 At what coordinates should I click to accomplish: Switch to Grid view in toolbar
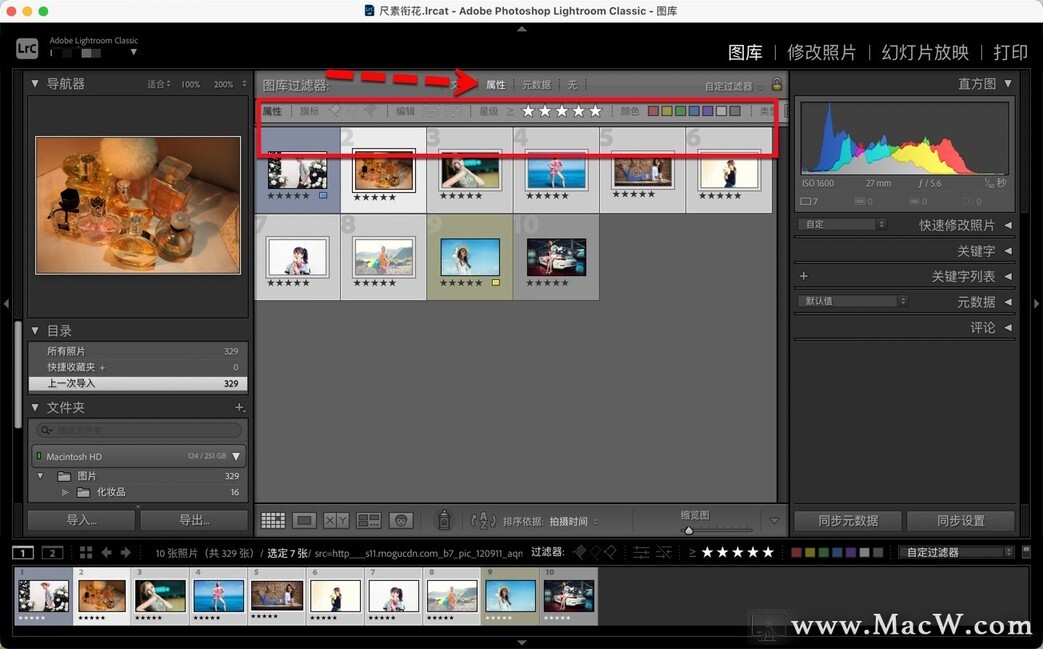click(x=273, y=521)
